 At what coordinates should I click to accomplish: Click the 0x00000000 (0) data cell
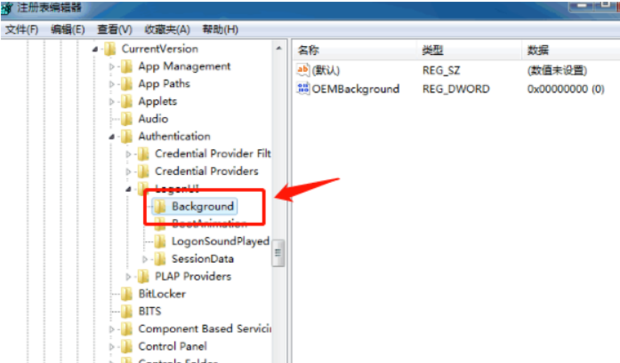(x=566, y=89)
